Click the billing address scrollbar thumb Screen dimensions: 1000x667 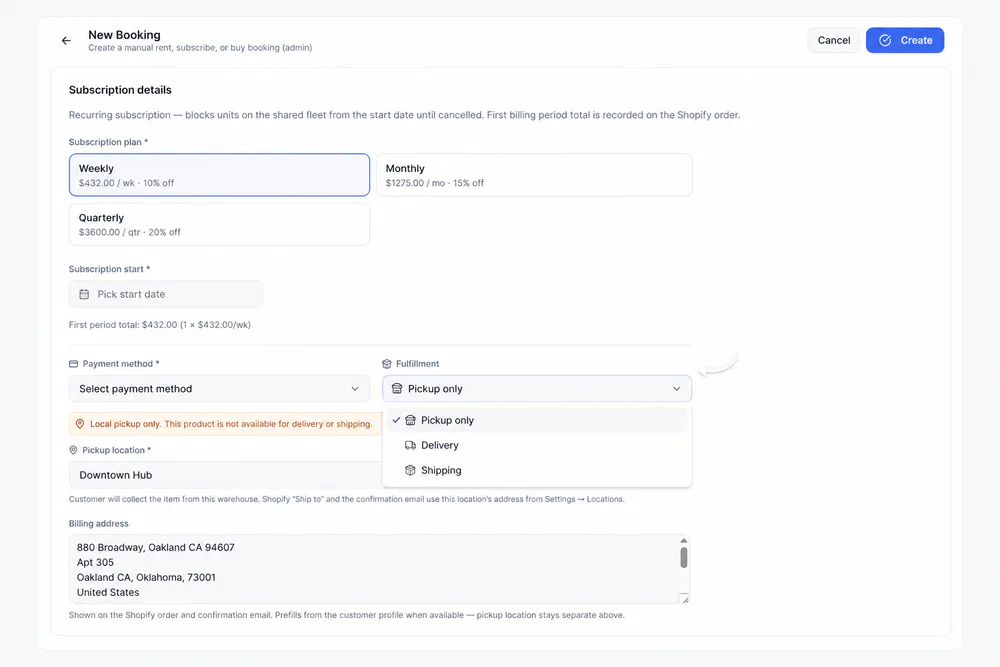click(x=684, y=557)
